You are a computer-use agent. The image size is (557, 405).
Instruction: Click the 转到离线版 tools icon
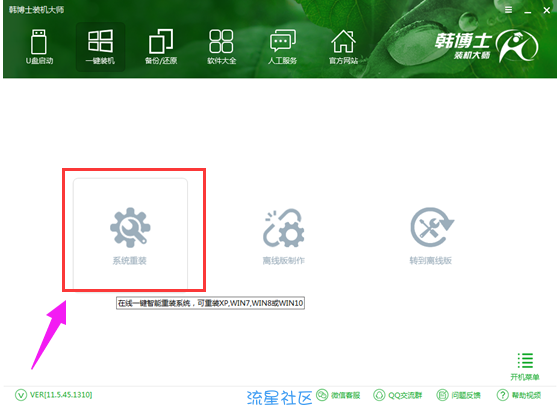click(432, 227)
